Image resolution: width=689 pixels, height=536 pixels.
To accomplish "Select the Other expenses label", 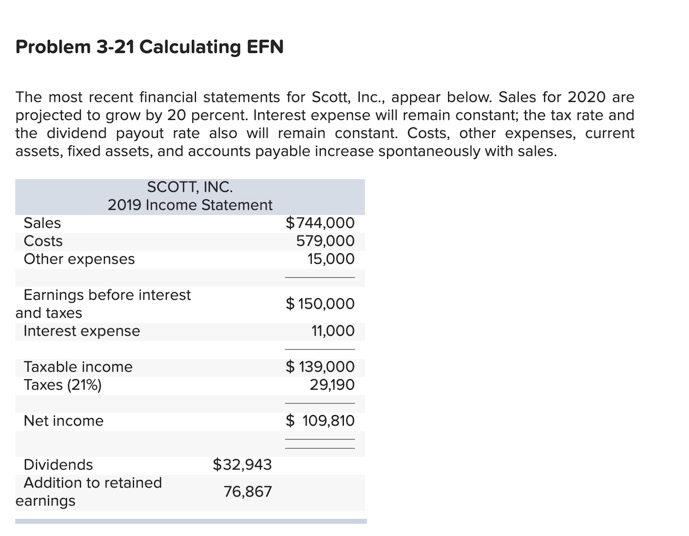I will click(x=79, y=259).
